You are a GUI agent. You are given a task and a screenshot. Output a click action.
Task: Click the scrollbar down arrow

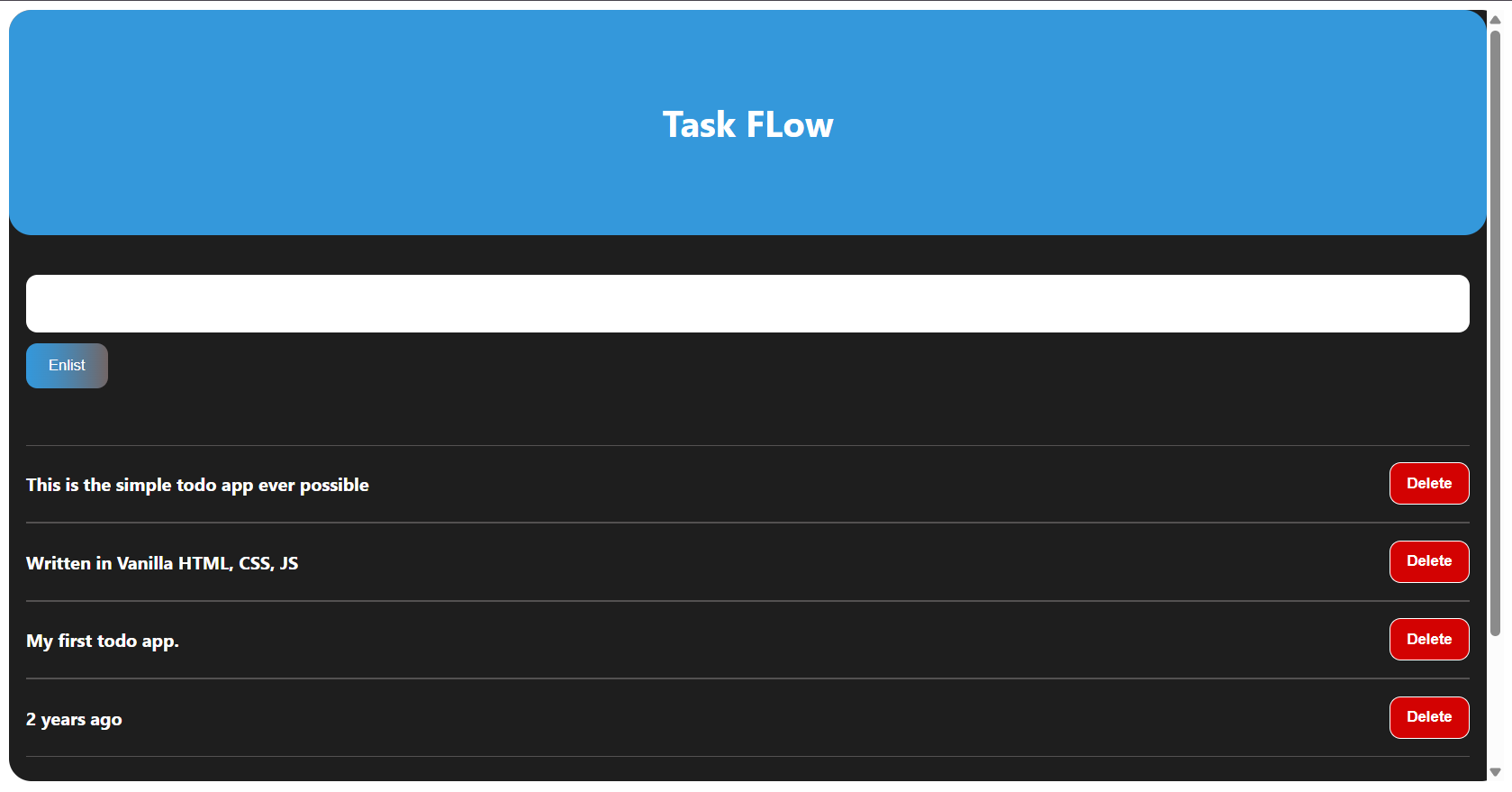[1495, 772]
